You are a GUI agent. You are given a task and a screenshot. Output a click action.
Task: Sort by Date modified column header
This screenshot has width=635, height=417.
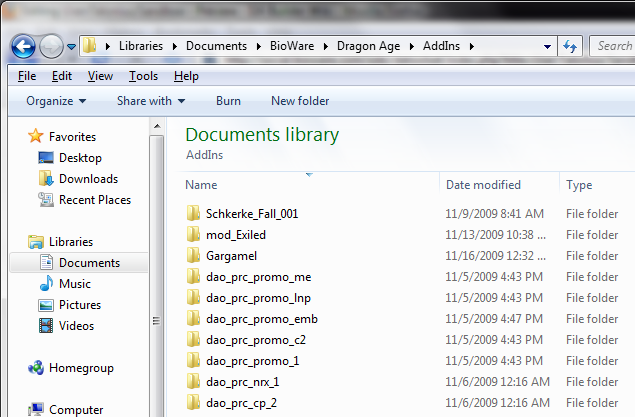tap(483, 185)
